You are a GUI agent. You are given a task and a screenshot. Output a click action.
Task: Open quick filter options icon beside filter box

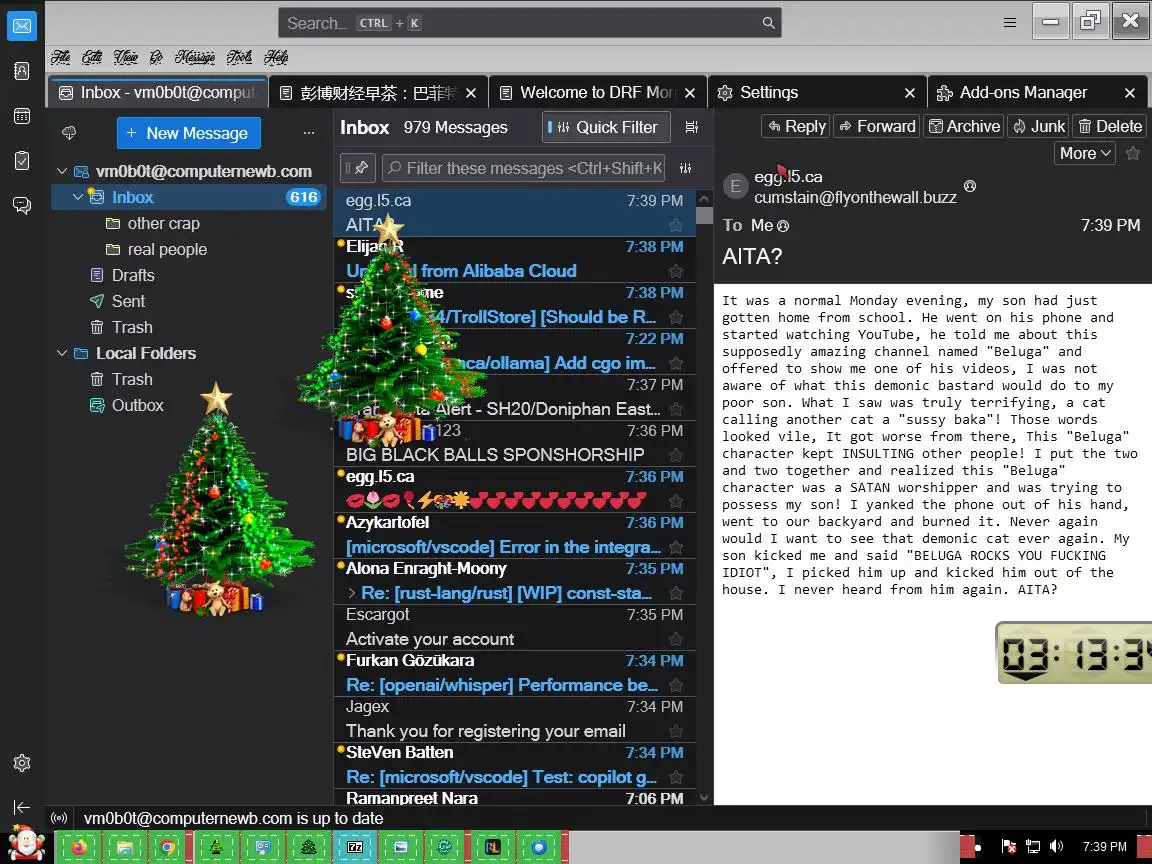click(685, 168)
